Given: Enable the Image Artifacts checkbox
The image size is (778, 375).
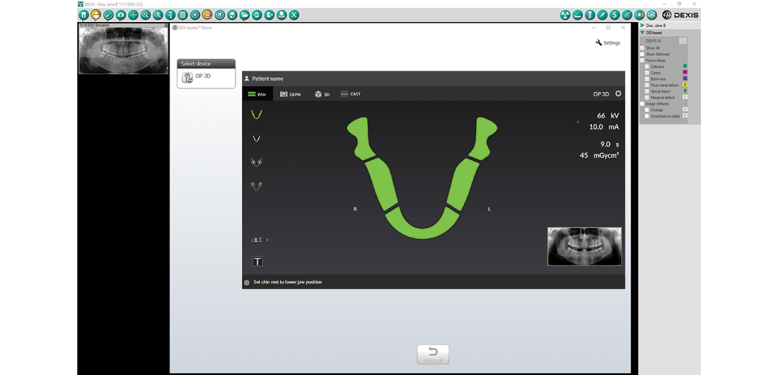Looking at the screenshot, I should (x=642, y=104).
